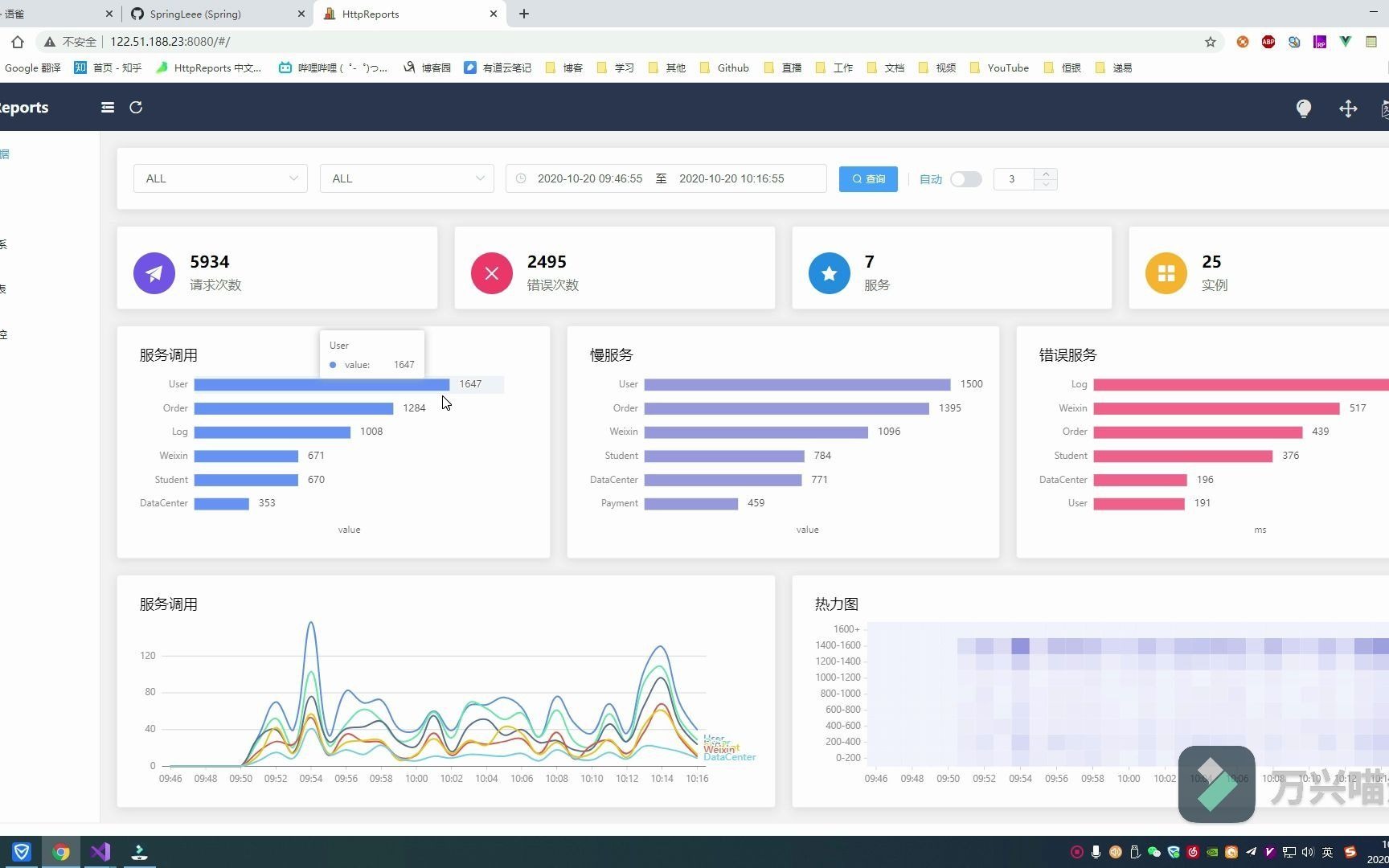Open the shield security app in taskbar
This screenshot has height=868, width=1389.
point(22,852)
